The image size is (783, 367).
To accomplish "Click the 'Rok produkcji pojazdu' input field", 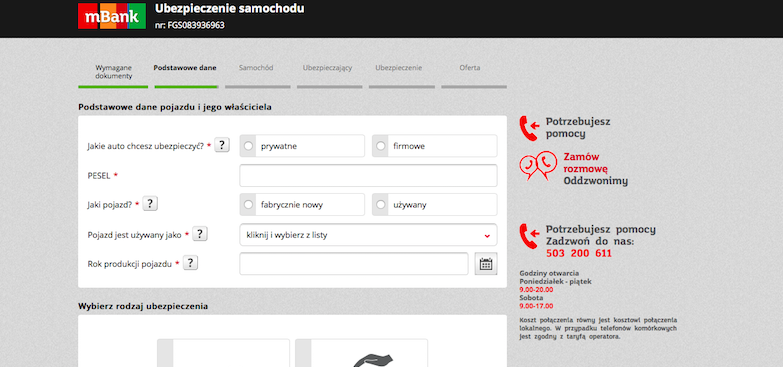I will pyautogui.click(x=354, y=264).
